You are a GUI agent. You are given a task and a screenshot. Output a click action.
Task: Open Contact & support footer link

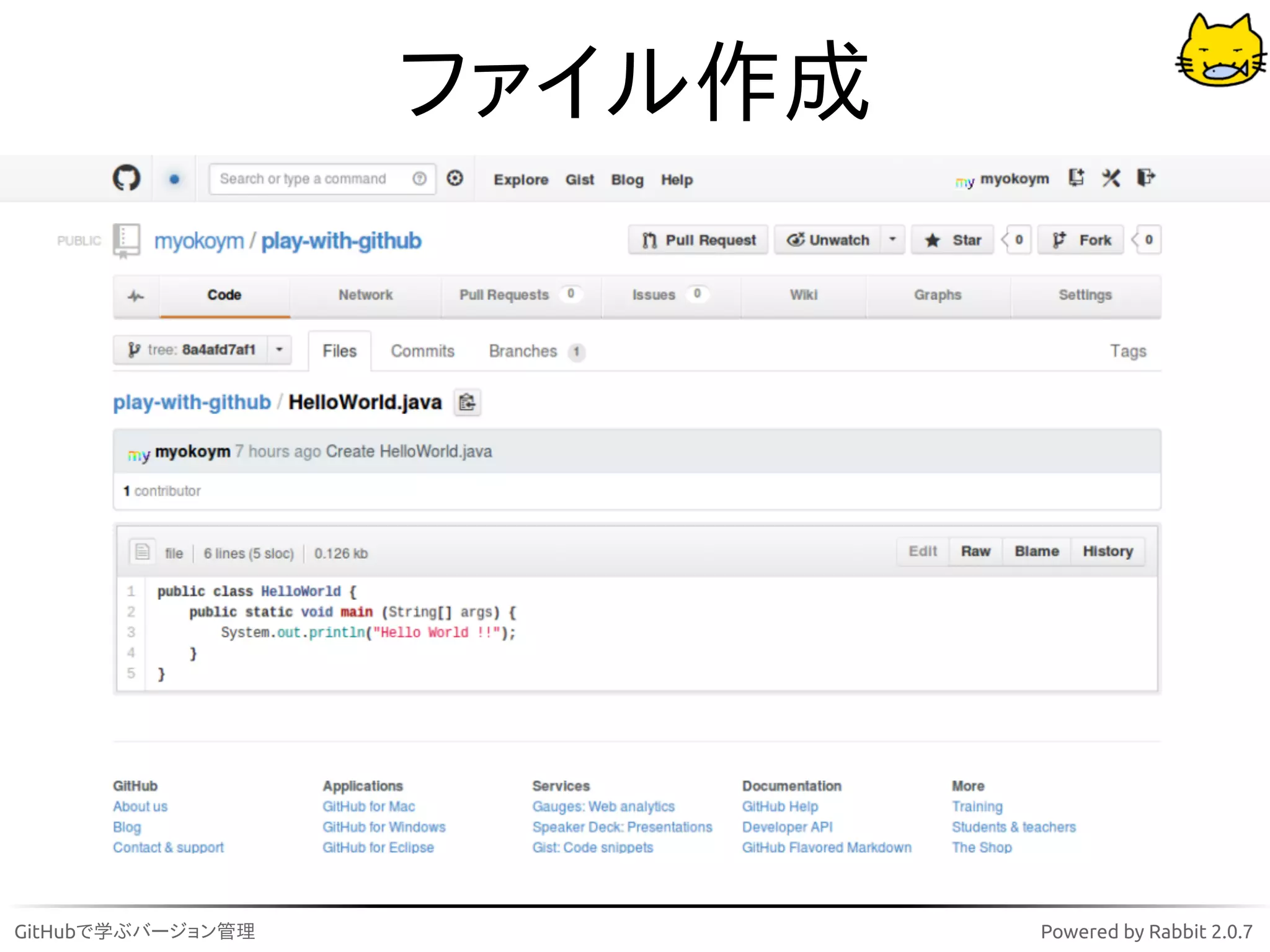pyautogui.click(x=168, y=847)
